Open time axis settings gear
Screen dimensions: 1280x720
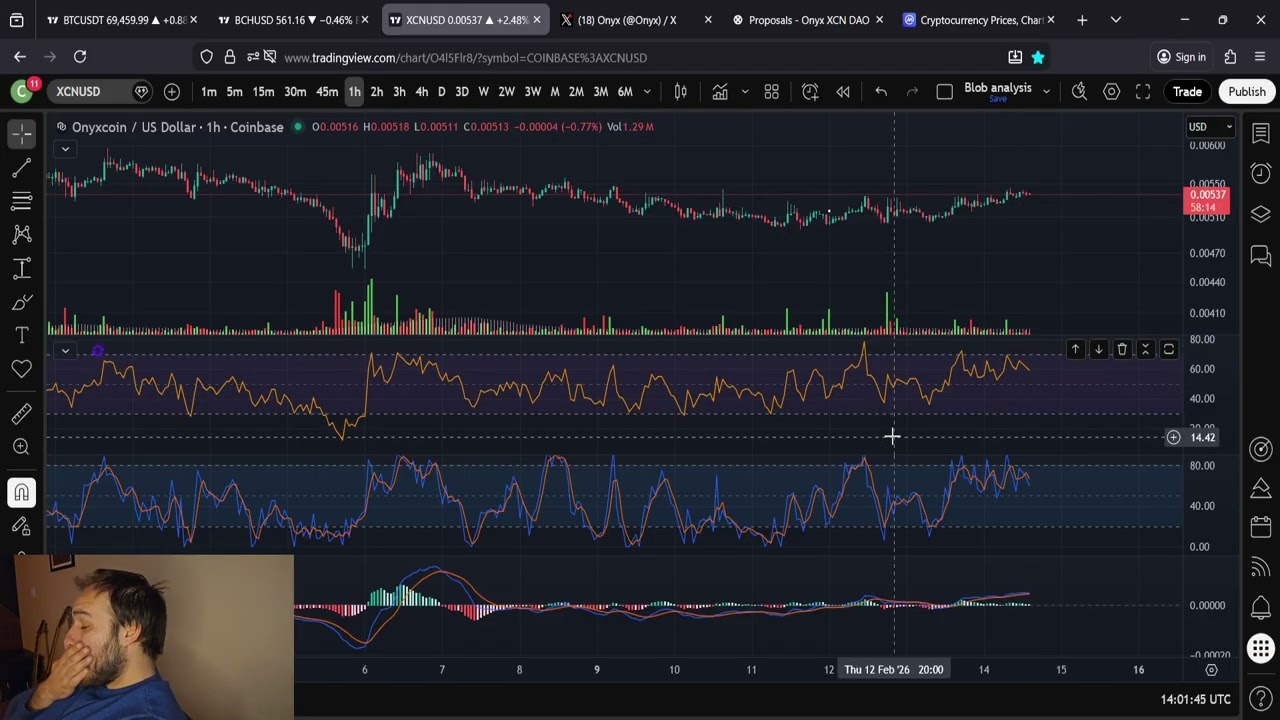point(1211,669)
